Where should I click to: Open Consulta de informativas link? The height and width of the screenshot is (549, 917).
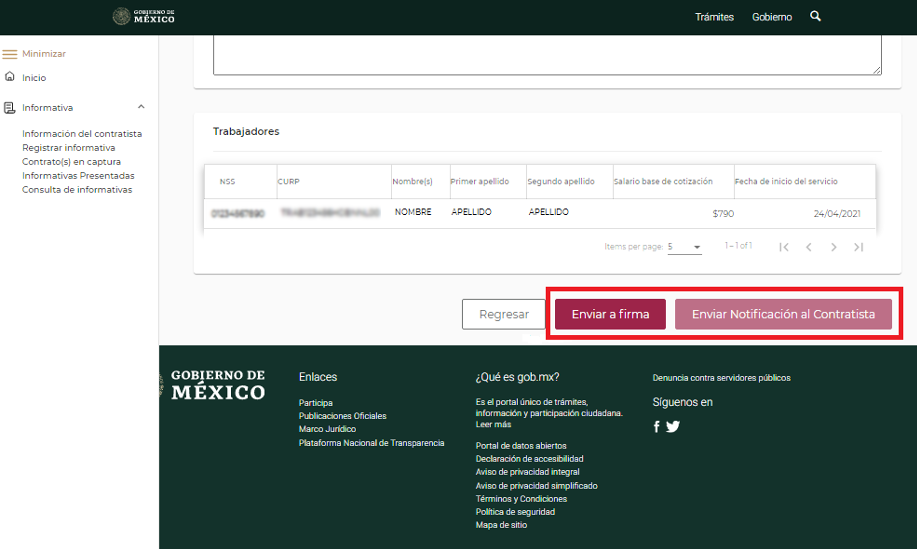click(x=77, y=190)
